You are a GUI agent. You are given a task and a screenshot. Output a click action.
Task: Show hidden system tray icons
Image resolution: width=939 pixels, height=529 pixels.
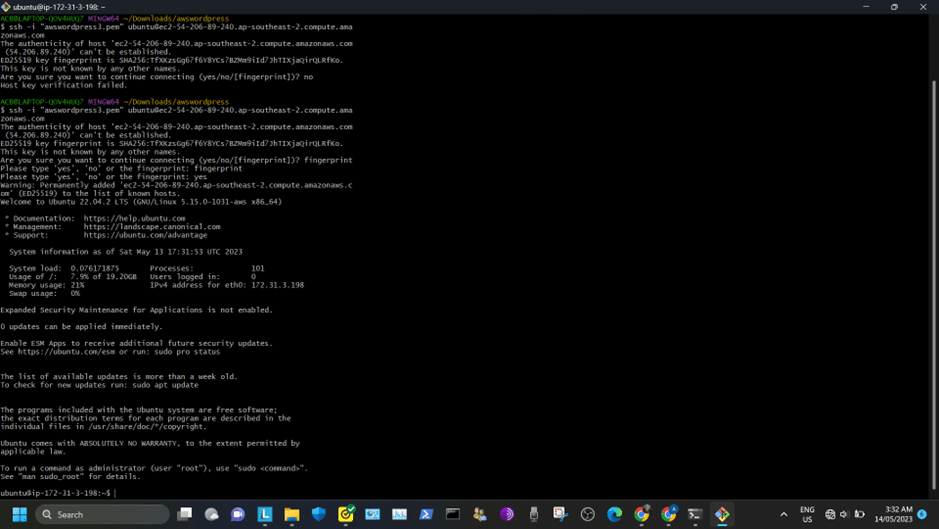click(x=783, y=514)
